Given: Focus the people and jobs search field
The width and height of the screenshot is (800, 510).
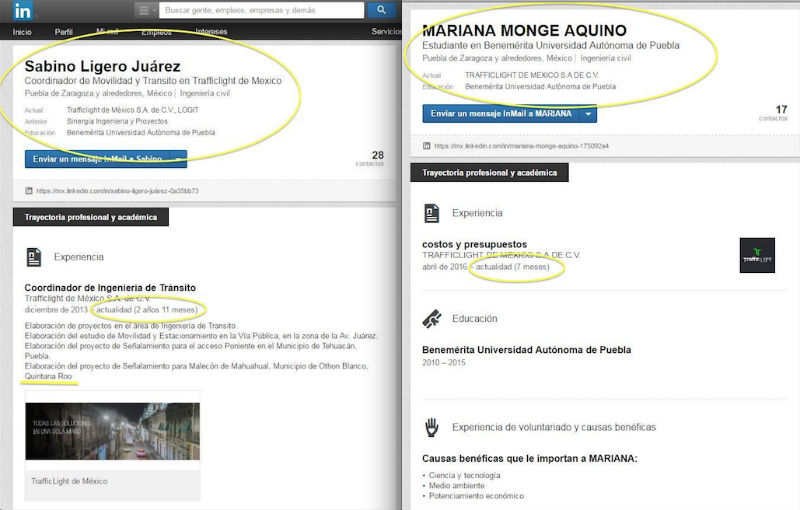Looking at the screenshot, I should (262, 10).
